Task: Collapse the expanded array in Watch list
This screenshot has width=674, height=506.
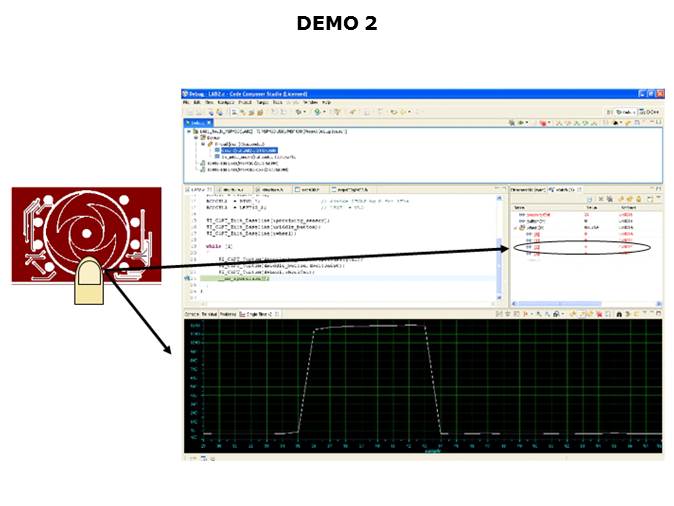Action: click(x=515, y=228)
